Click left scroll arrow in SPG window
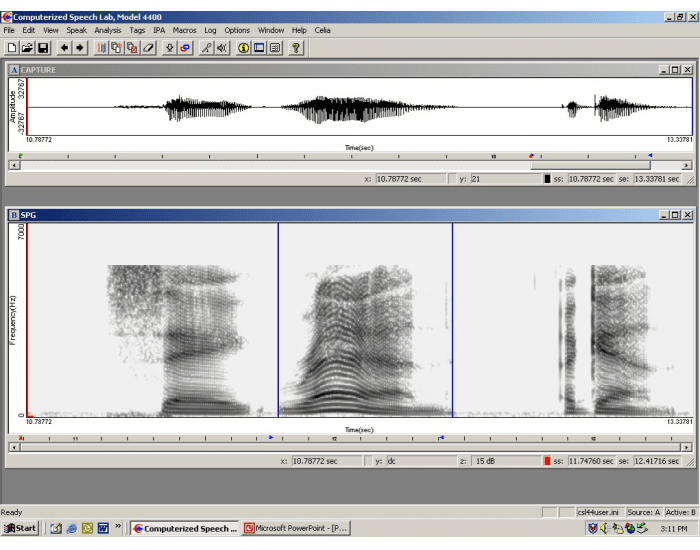Viewport: 700px width, 550px height. click(x=14, y=447)
